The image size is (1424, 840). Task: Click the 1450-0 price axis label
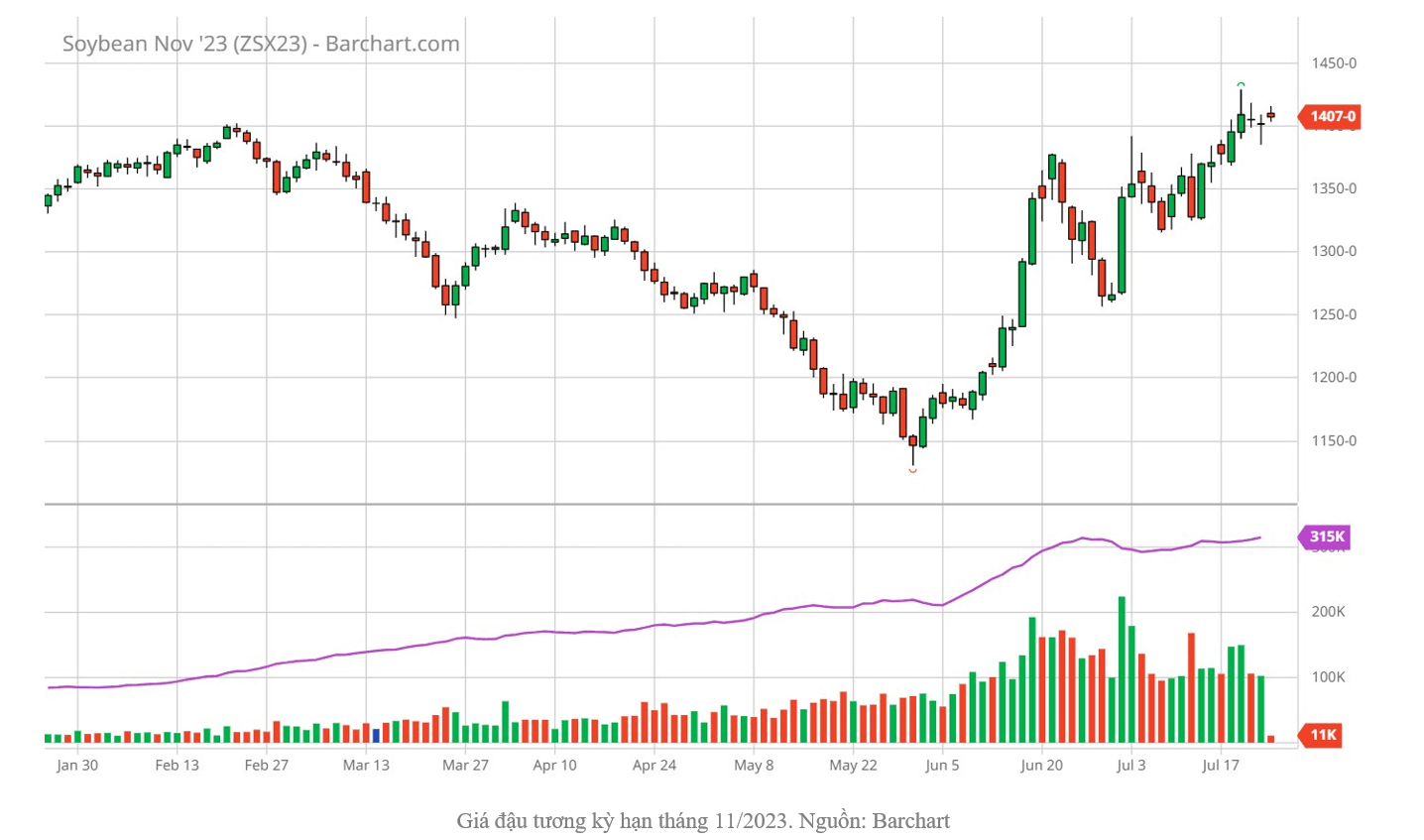click(1334, 63)
